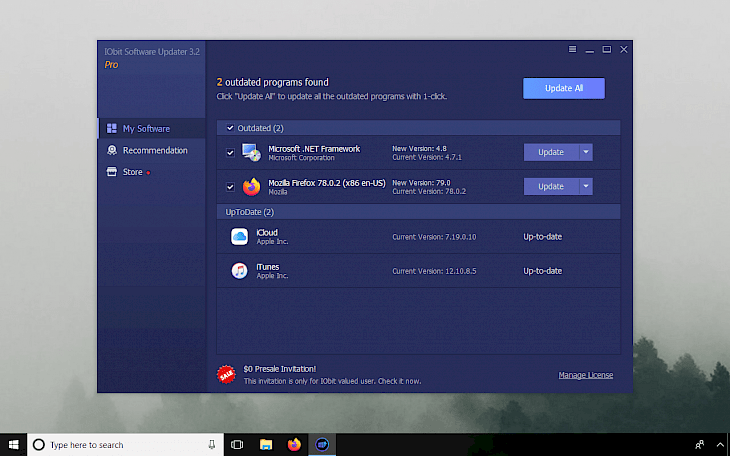
Task: Update Mozilla Firefox 78.0.2
Action: 551,186
